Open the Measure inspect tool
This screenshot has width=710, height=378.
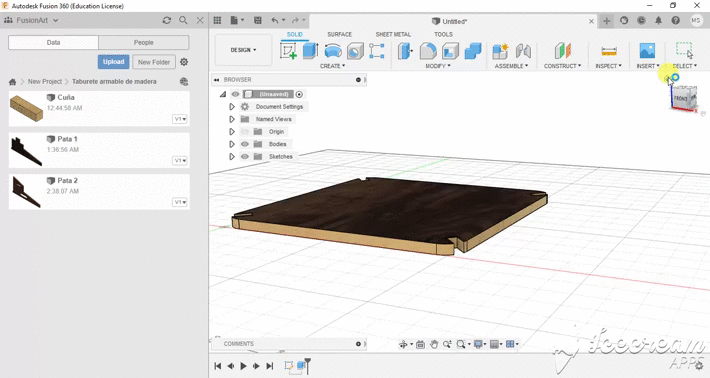click(609, 51)
